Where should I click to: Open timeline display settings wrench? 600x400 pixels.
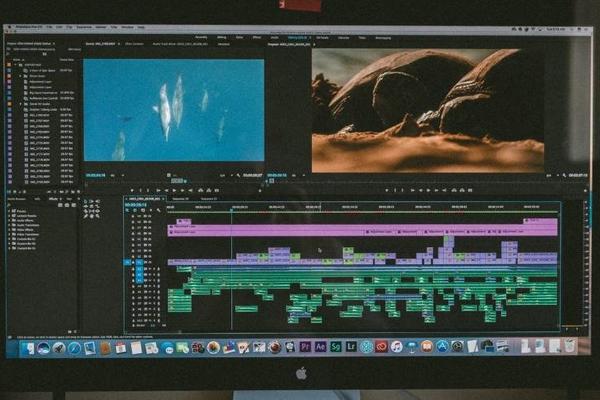[x=158, y=210]
